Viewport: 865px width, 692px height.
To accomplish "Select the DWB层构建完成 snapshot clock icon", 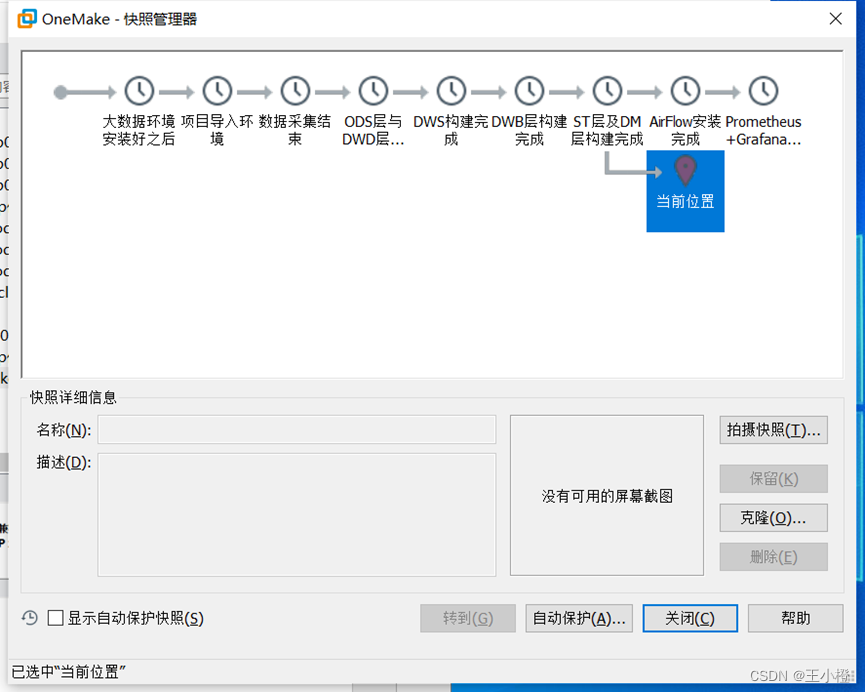I will pyautogui.click(x=530, y=91).
